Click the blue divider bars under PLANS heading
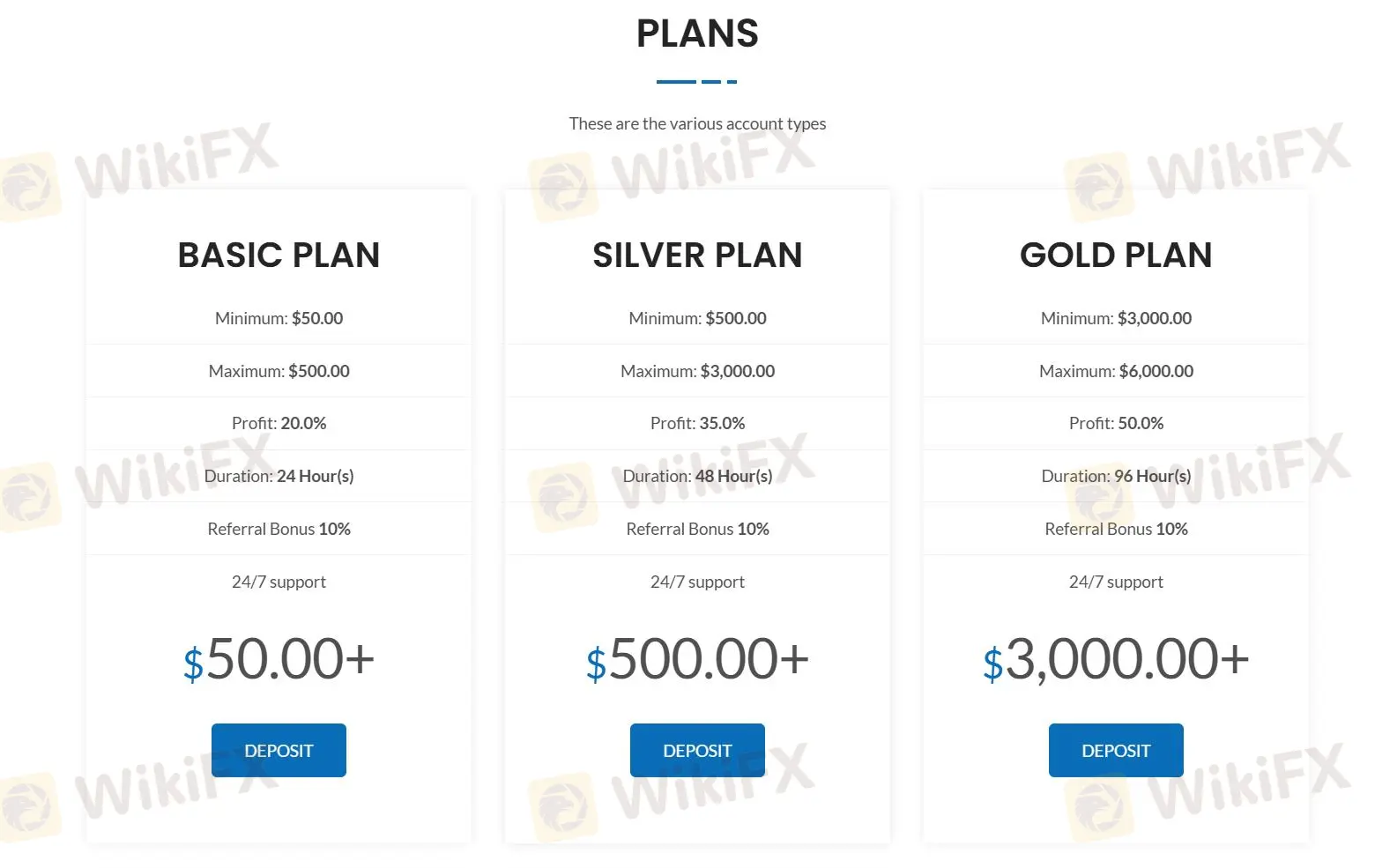This screenshot has height=868, width=1375. tap(696, 82)
